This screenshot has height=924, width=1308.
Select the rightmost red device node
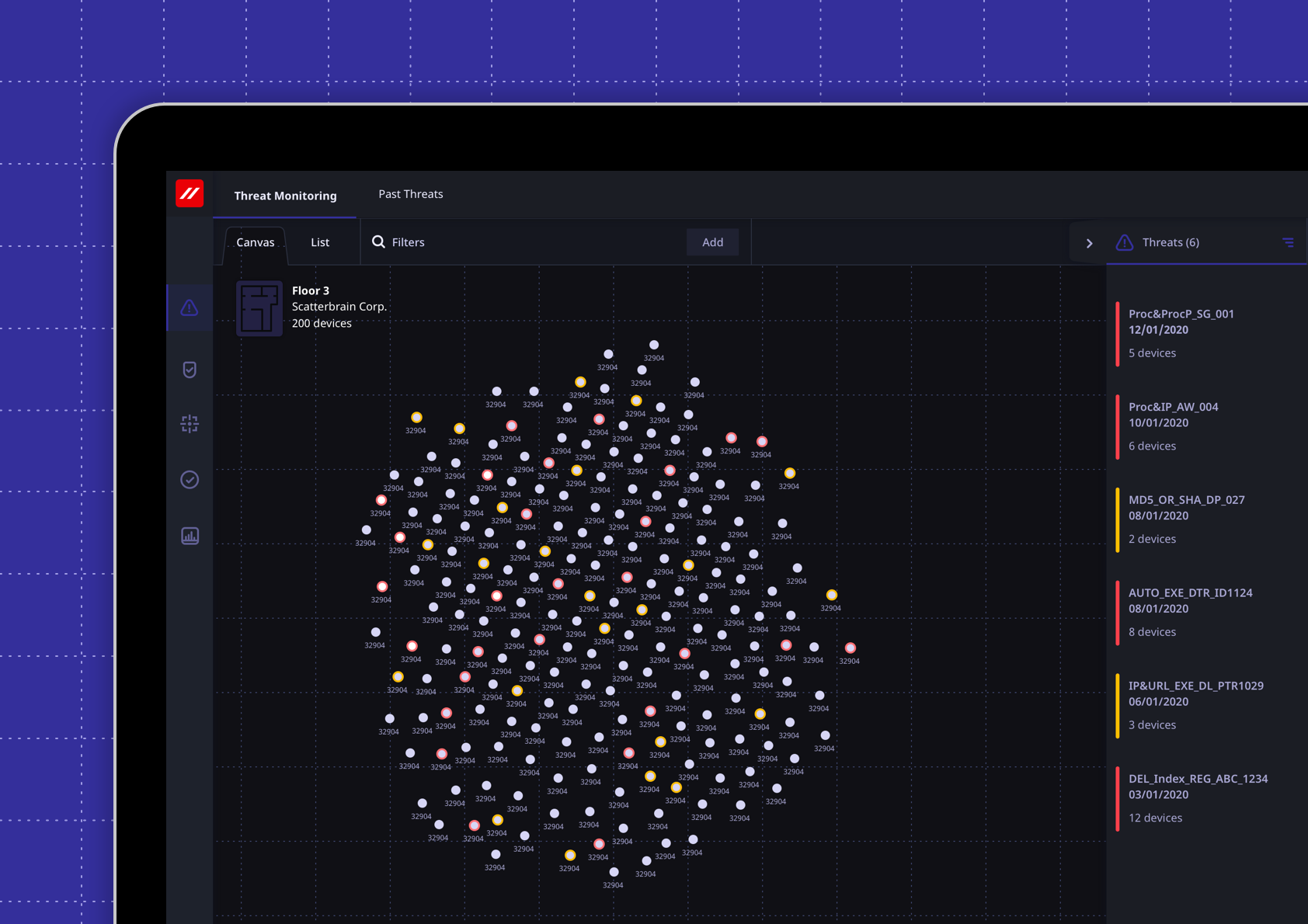851,648
